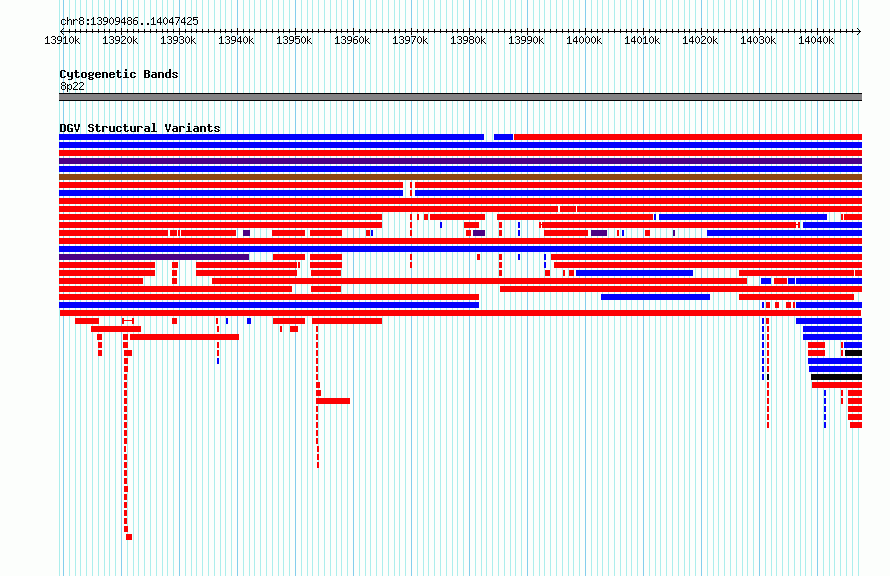Select the long black variant bar near 14040k

(837, 377)
